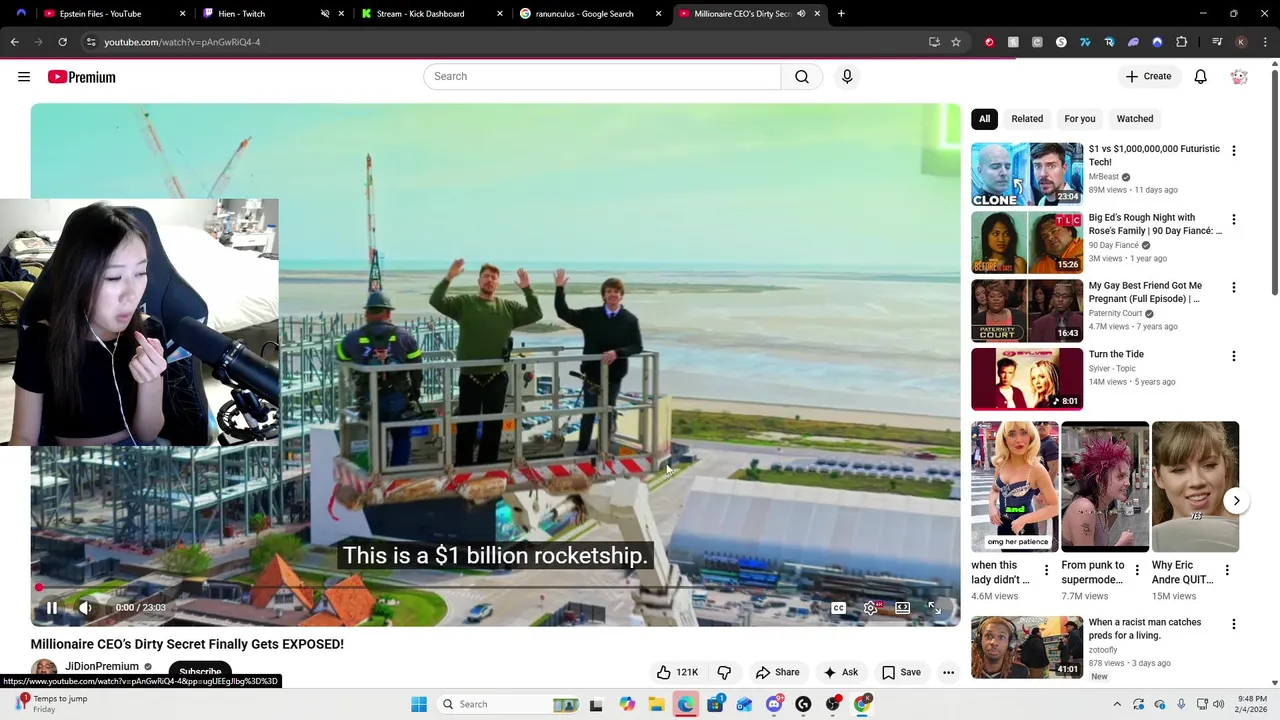1280x720 pixels.
Task: Open the Windows Start menu
Action: (x=419, y=704)
